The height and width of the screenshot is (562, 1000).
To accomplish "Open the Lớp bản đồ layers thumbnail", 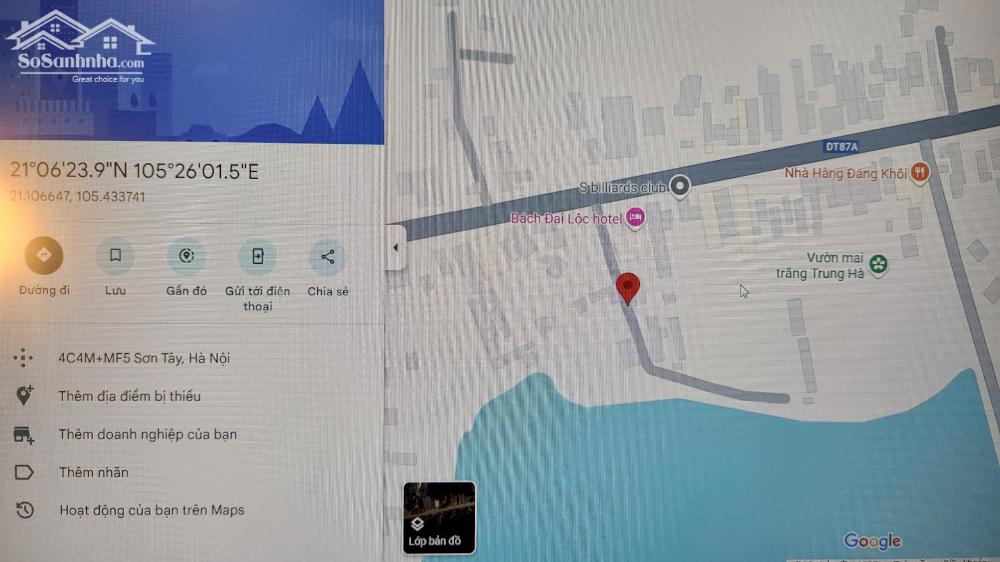I will (439, 517).
